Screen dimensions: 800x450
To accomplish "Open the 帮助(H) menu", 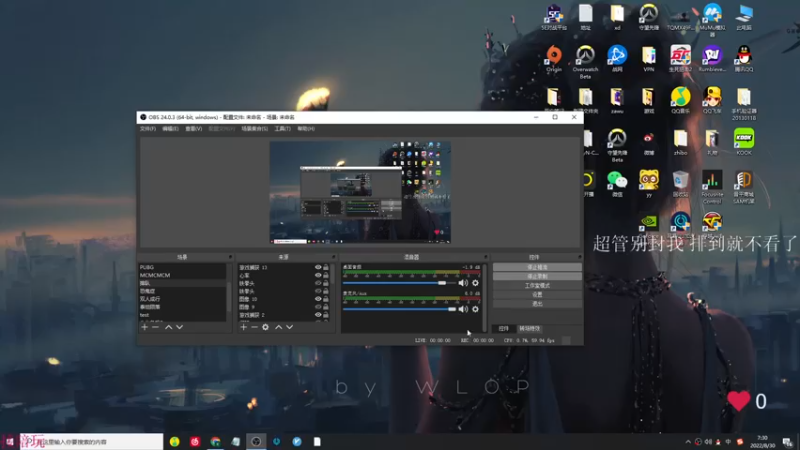I will coord(306,129).
